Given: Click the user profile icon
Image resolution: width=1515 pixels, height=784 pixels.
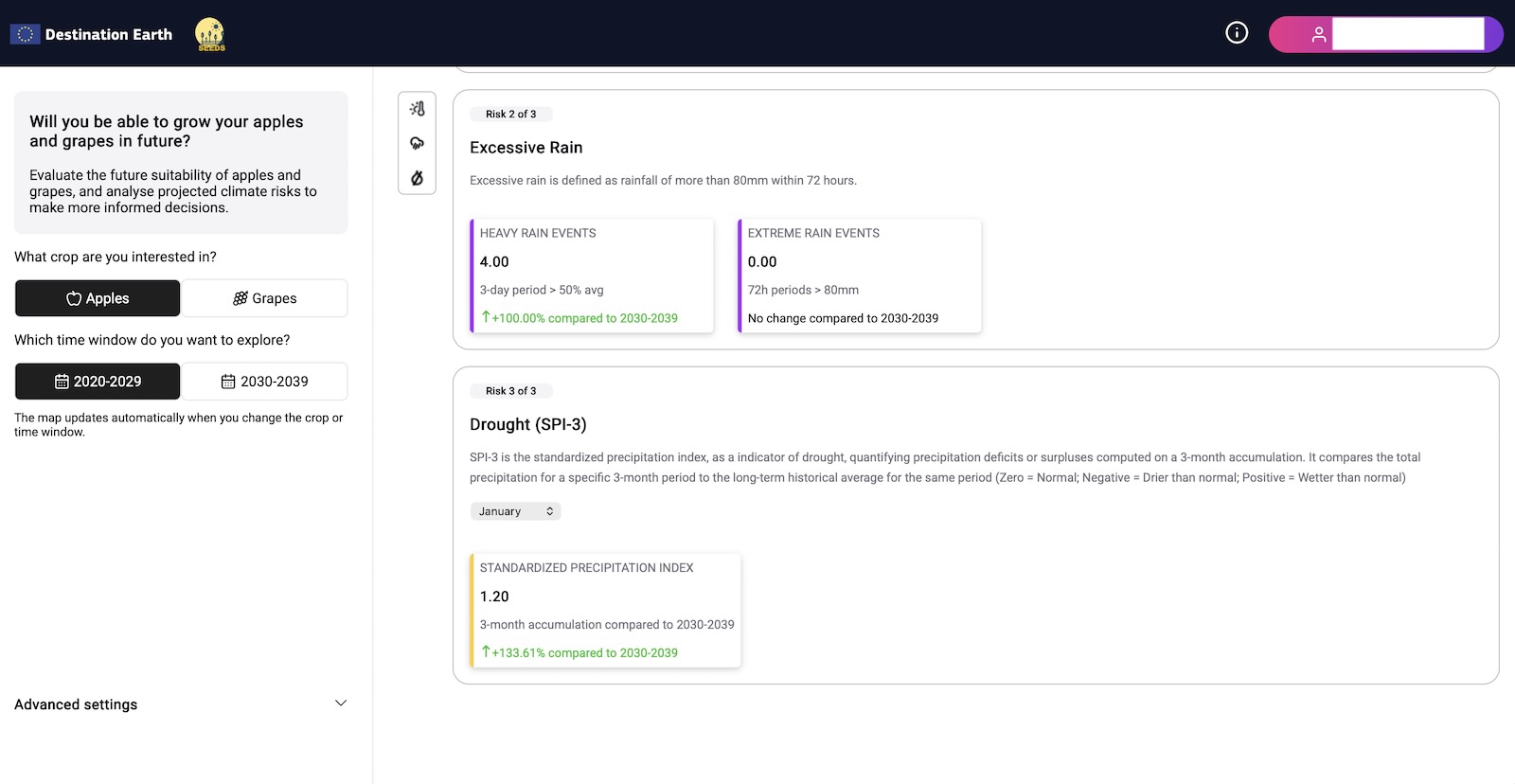Looking at the screenshot, I should (1318, 35).
